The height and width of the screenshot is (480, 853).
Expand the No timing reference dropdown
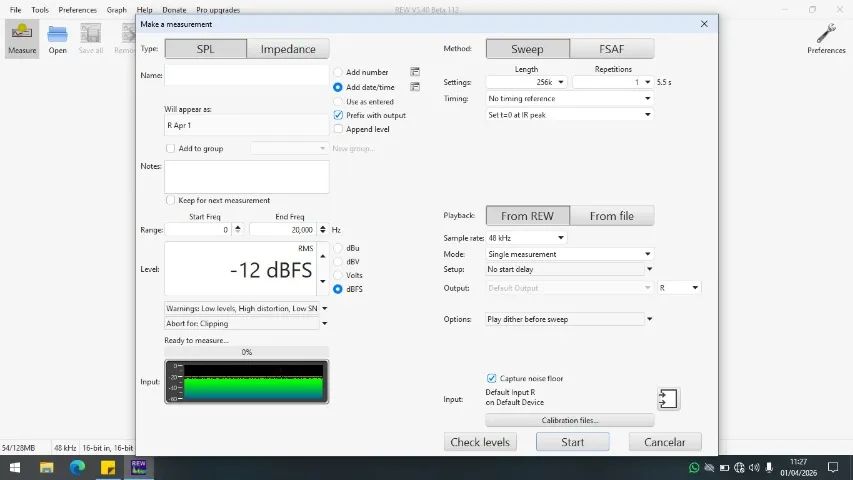coord(570,99)
